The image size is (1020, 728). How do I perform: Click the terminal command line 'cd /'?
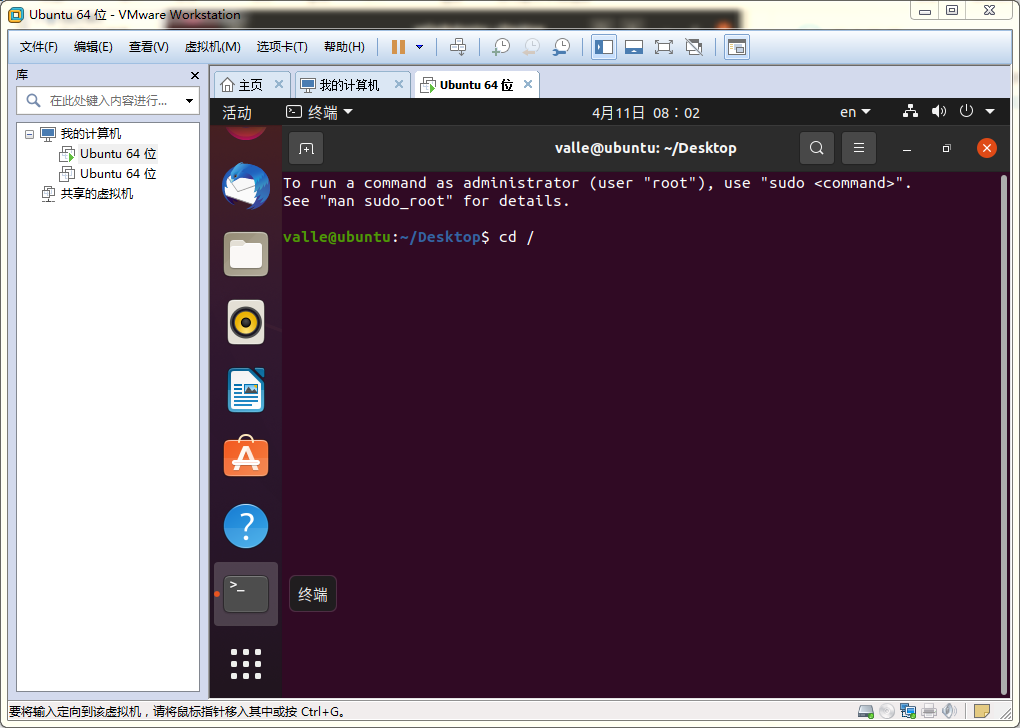[x=516, y=237]
